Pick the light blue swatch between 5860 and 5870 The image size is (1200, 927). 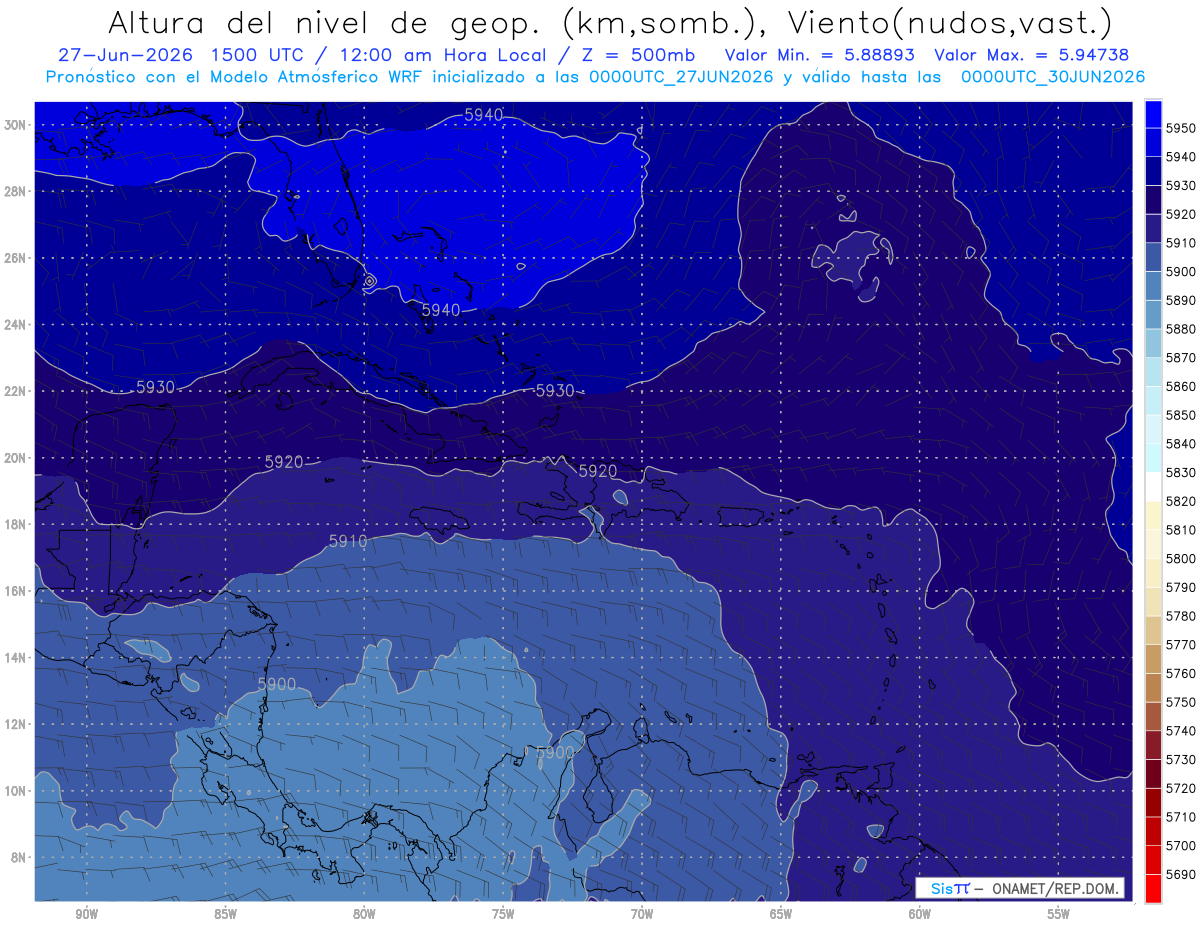tap(1153, 372)
